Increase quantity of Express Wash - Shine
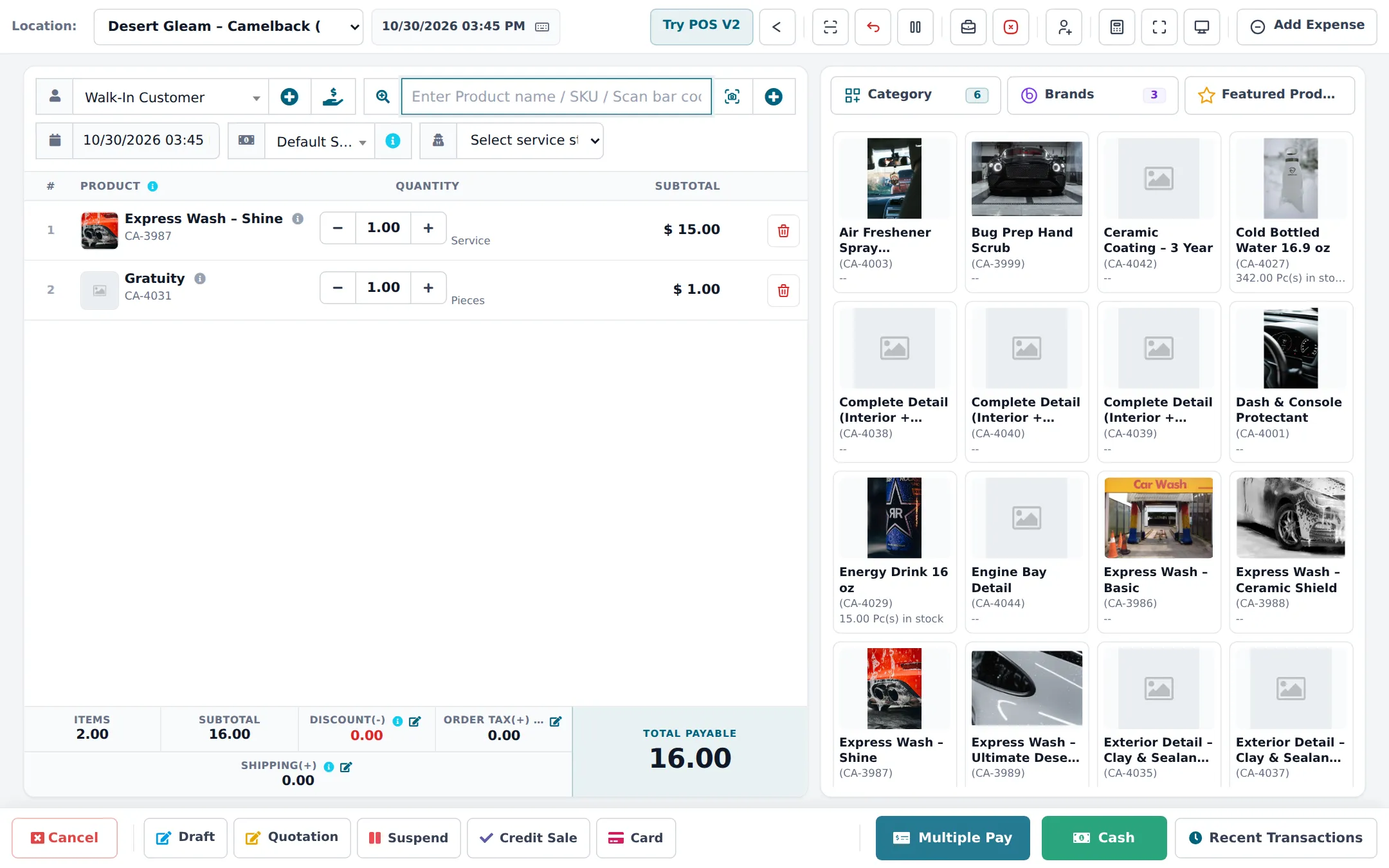The width and height of the screenshot is (1389, 868). [x=428, y=228]
